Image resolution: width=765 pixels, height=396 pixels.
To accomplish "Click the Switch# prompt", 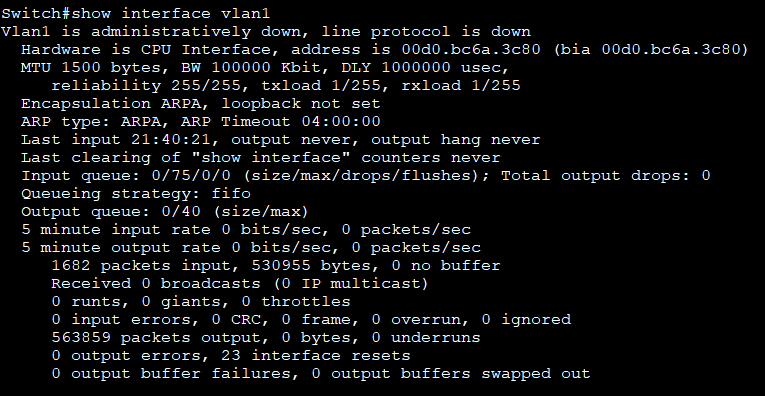I will point(36,13).
